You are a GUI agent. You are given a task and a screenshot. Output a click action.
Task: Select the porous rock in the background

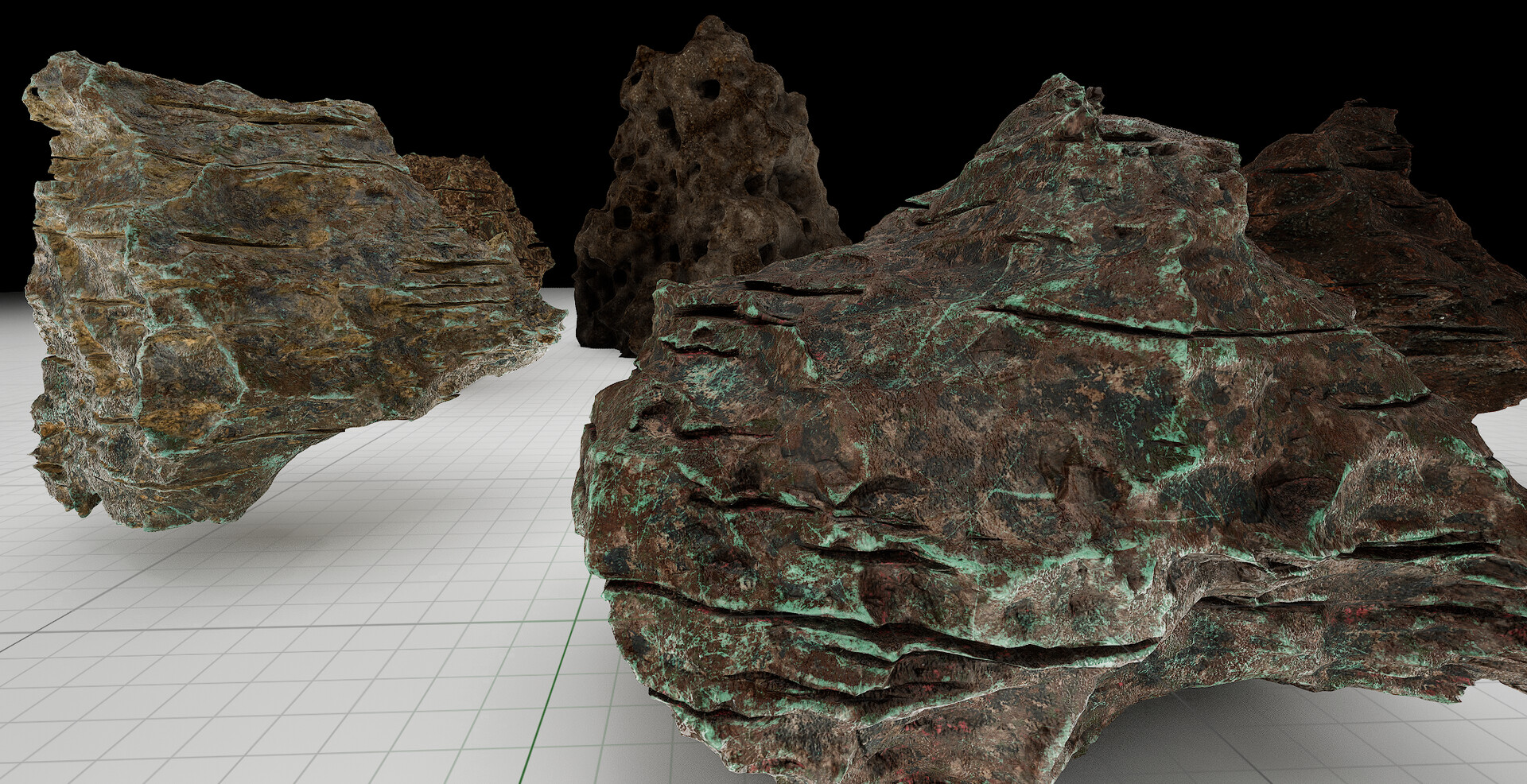click(700, 183)
